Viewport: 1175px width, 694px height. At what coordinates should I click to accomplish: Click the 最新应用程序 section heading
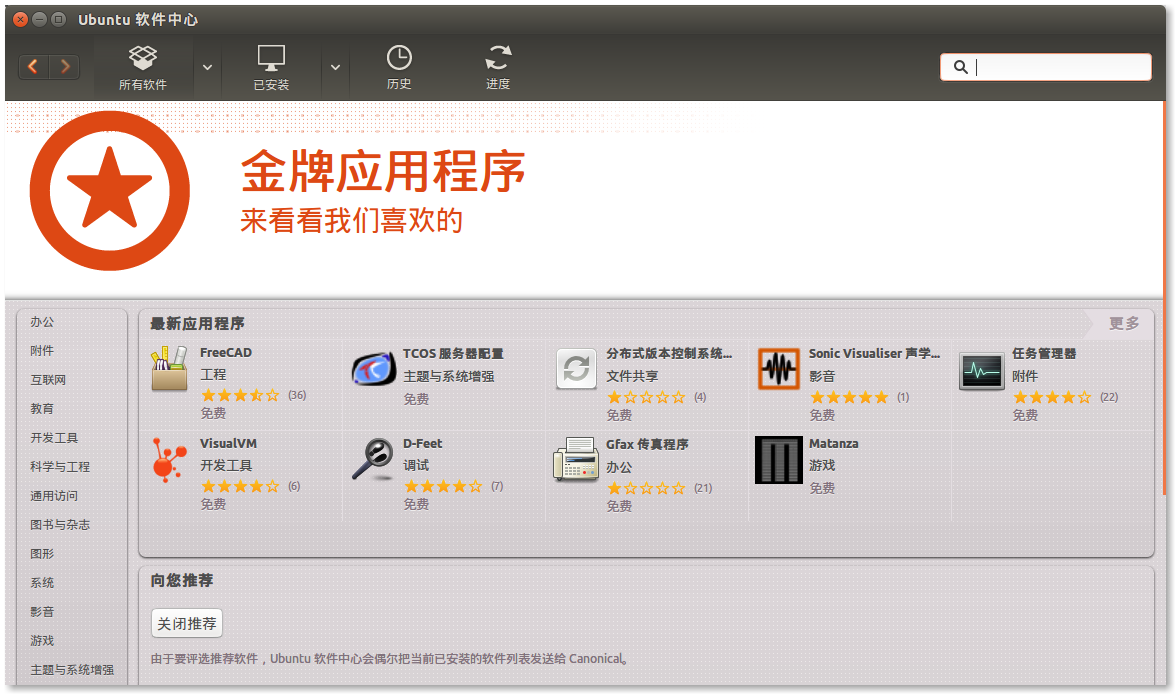pyautogui.click(x=197, y=323)
